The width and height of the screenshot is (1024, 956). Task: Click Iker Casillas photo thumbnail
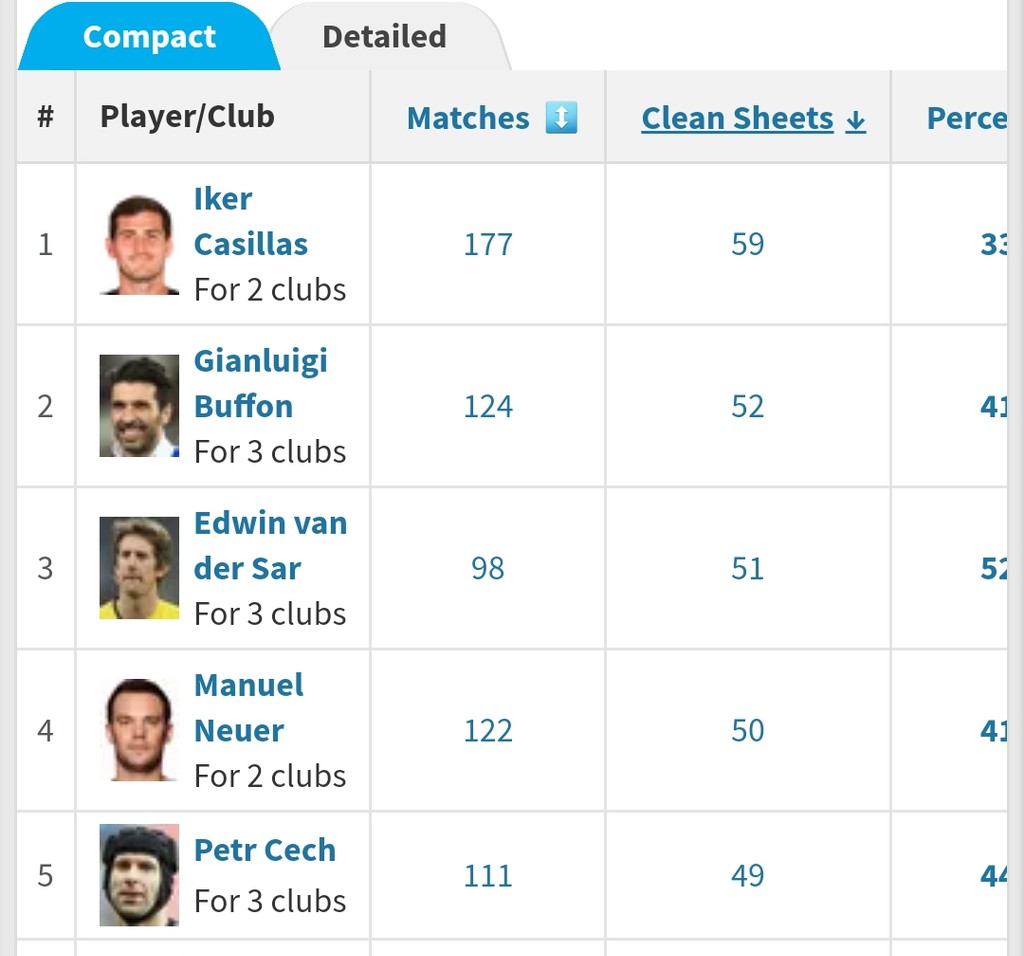pyautogui.click(x=139, y=245)
